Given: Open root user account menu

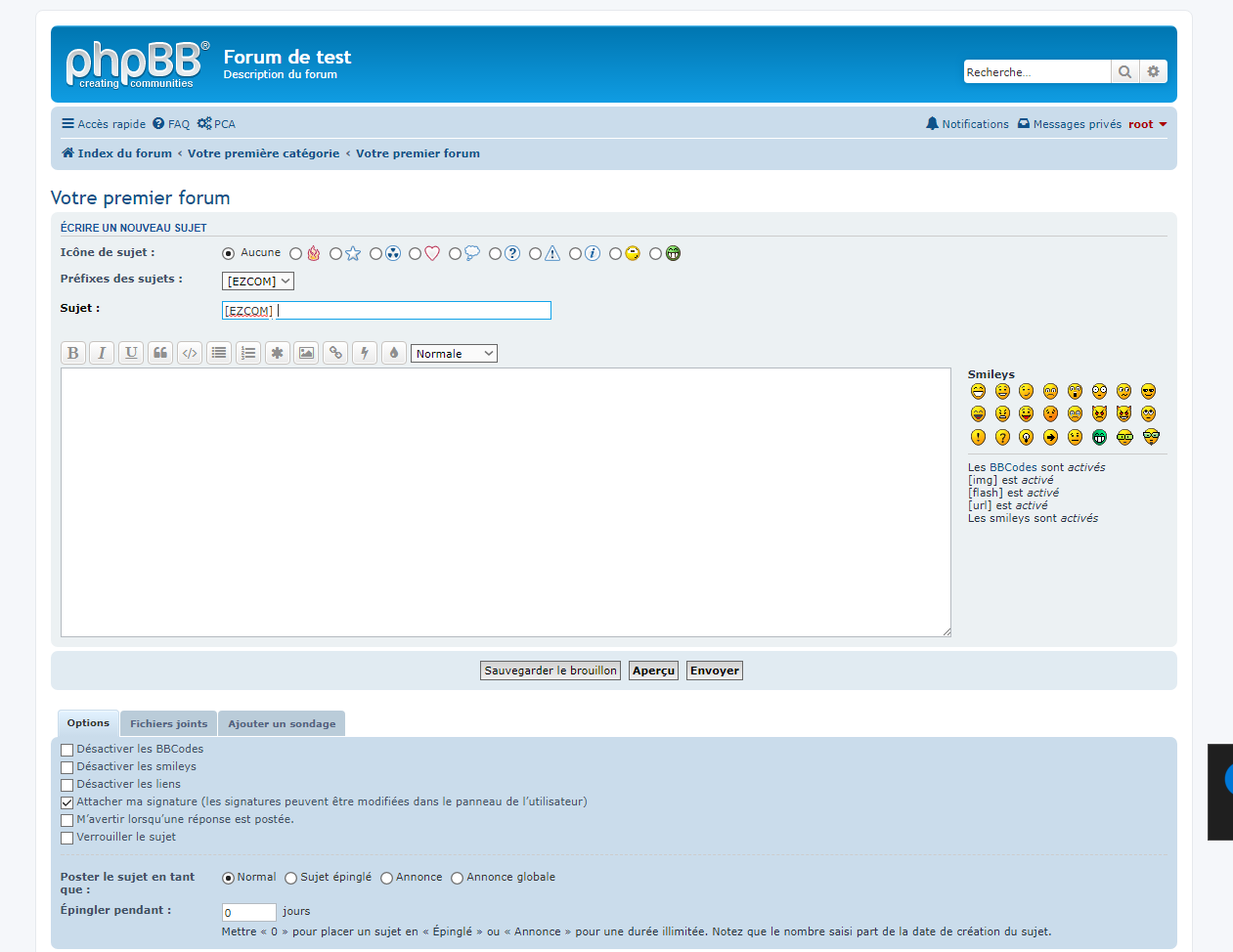Looking at the screenshot, I should pos(1147,124).
